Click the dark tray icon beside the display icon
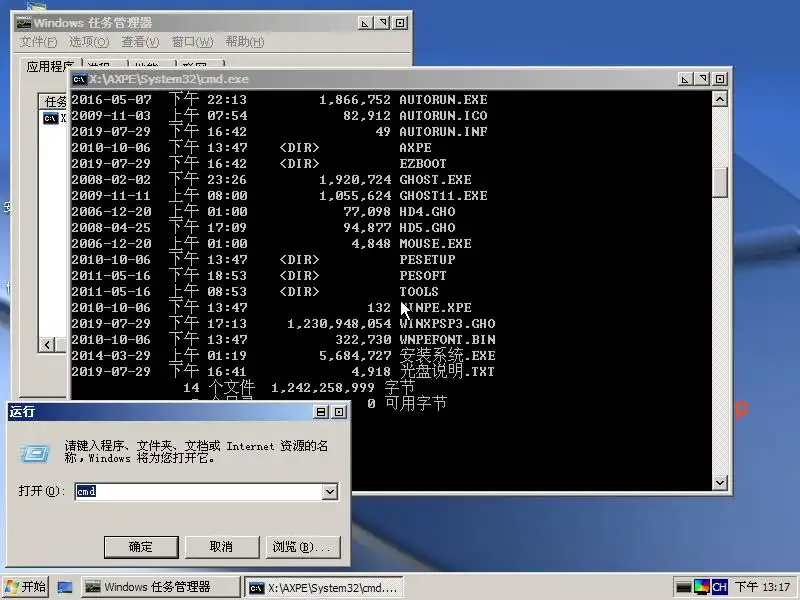 coord(684,587)
